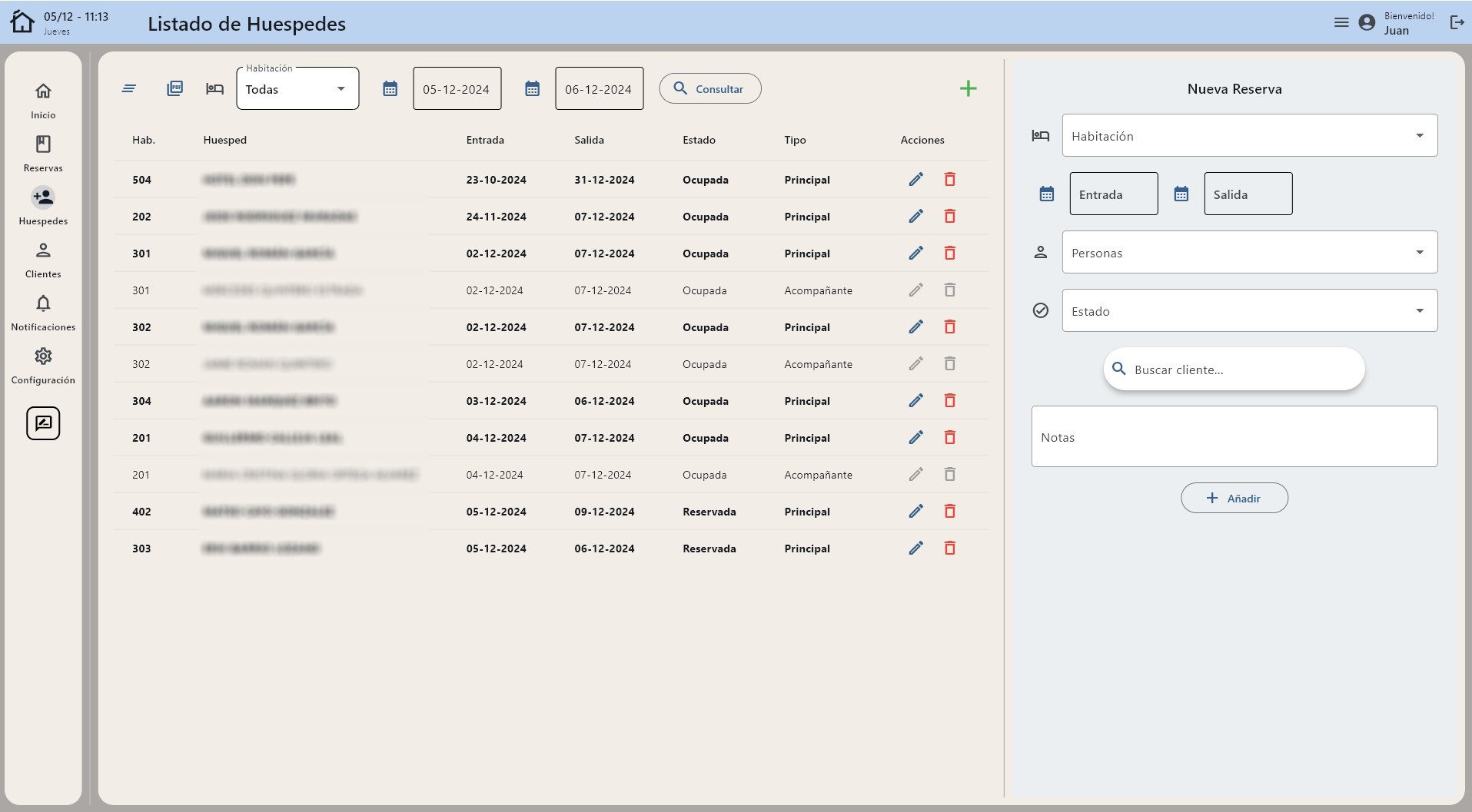Click the home logo icon in header
Screen dimensions: 1472x812
click(22, 22)
